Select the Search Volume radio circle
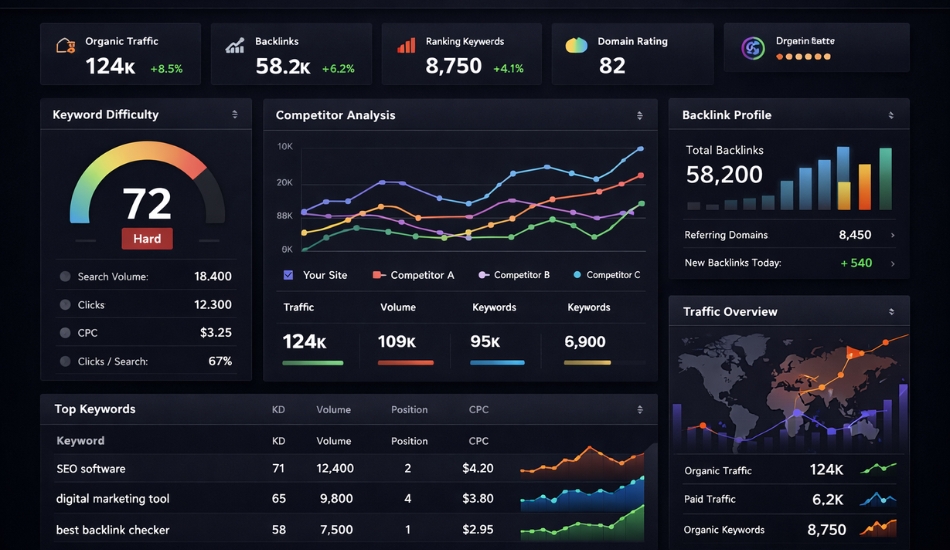The width and height of the screenshot is (950, 550). pos(65,276)
